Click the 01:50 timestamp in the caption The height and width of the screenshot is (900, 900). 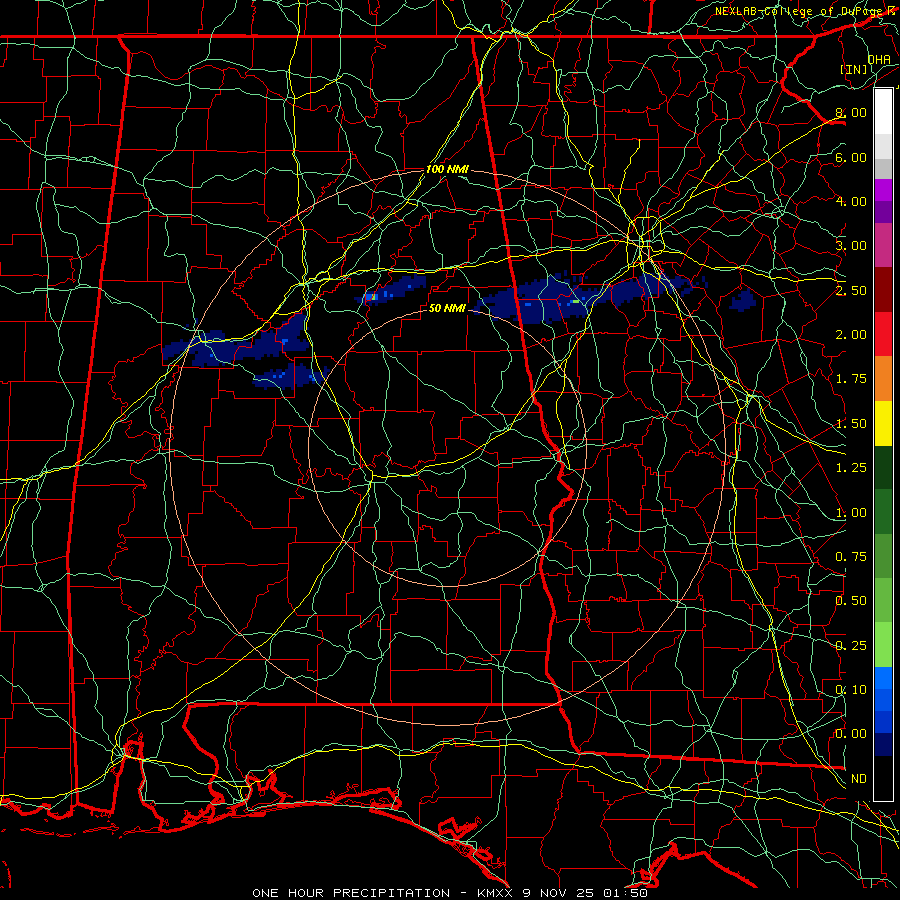[625, 893]
